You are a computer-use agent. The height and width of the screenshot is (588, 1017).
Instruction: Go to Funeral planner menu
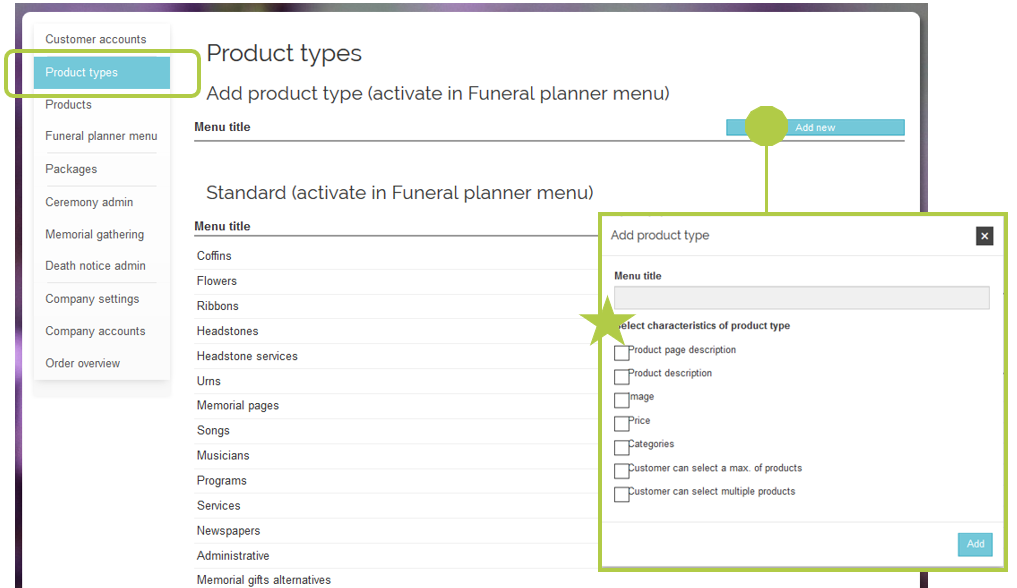pos(101,136)
